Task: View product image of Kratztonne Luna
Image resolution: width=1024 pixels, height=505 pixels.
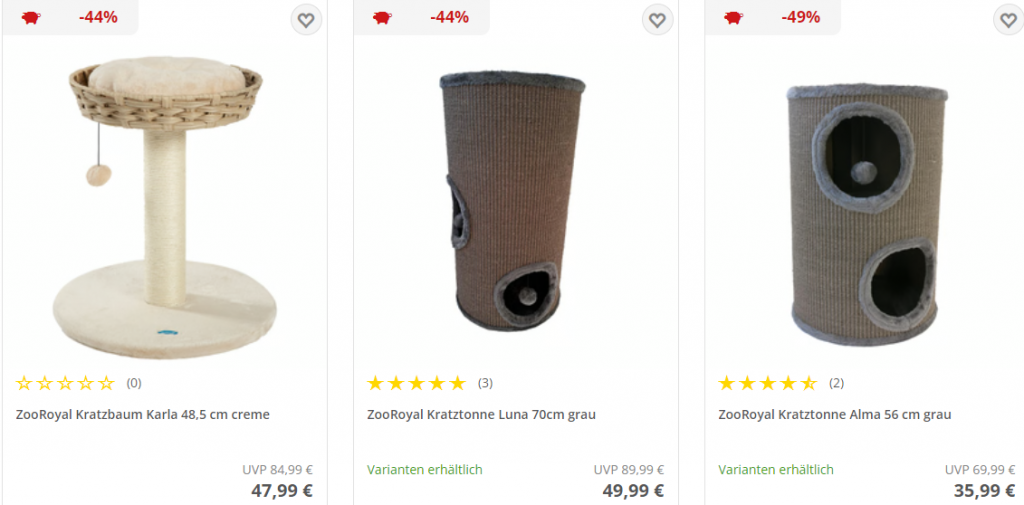Action: [512, 201]
